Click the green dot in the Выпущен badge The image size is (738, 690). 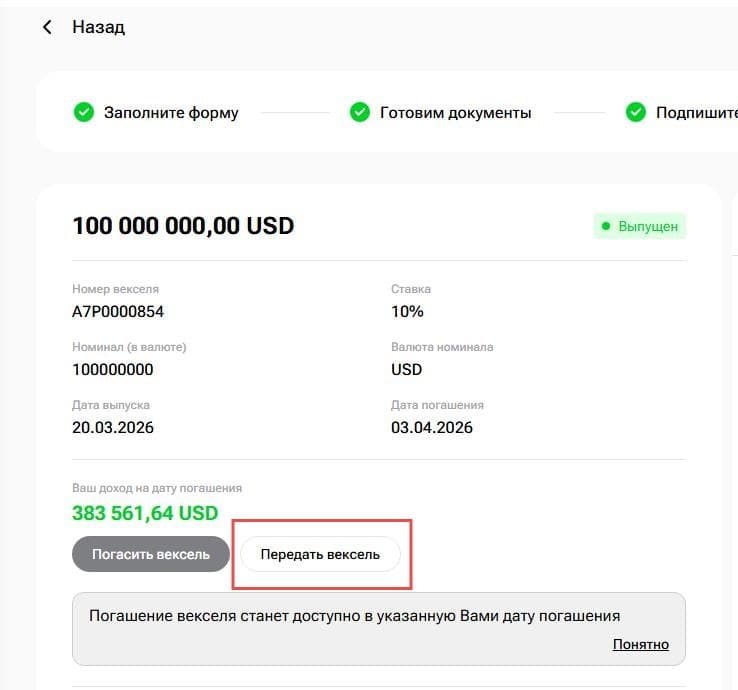(605, 226)
